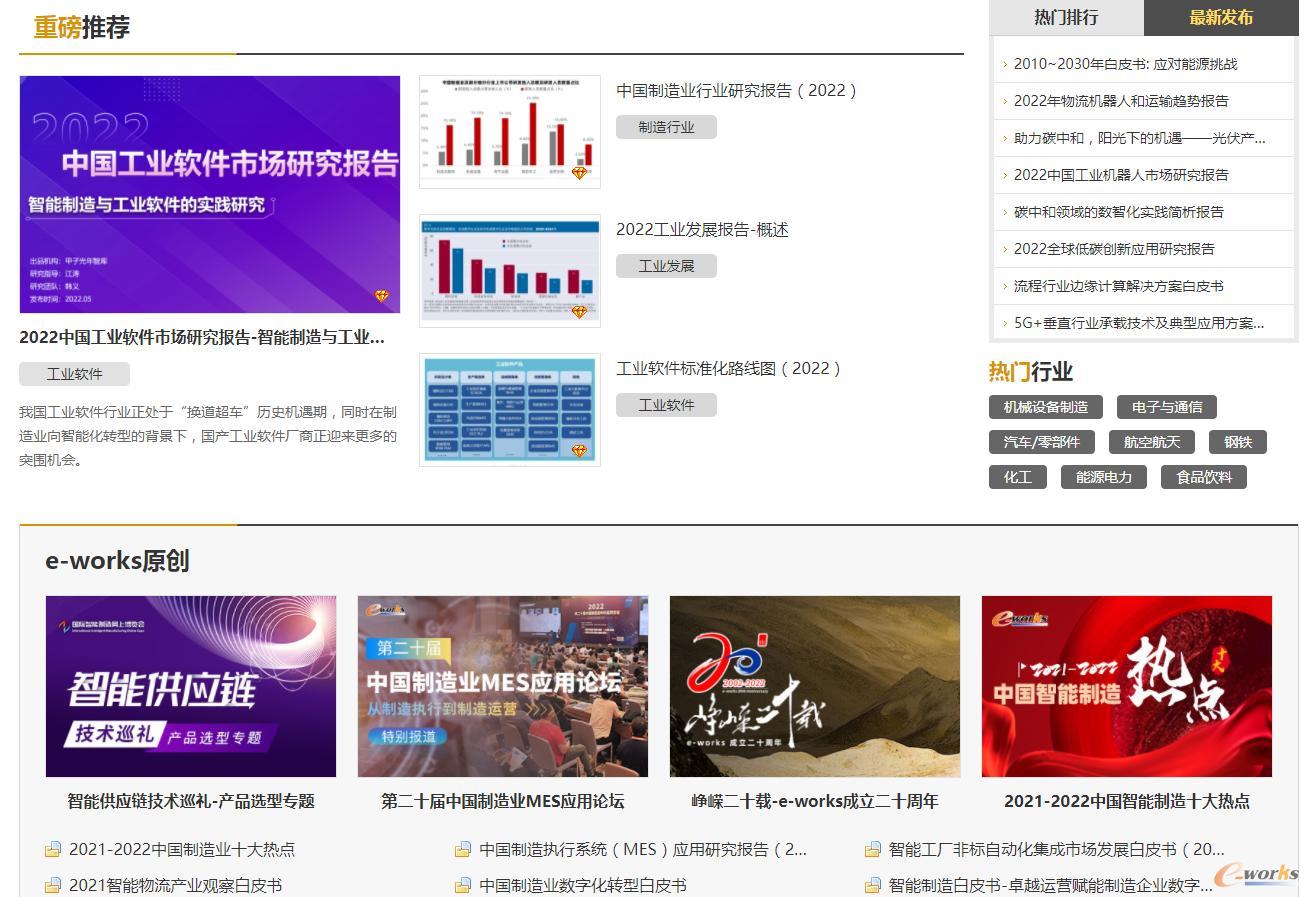Open the 智能供应链 技术巡礼 banner image
The width and height of the screenshot is (1309, 897).
pyautogui.click(x=191, y=687)
